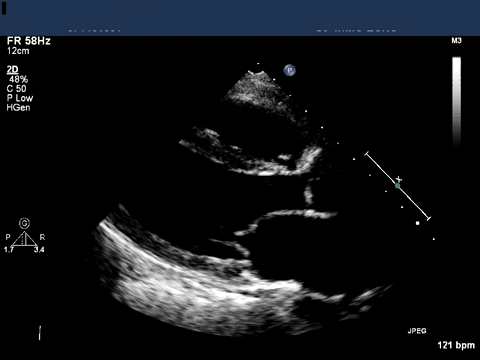Click the small vertical marker at bottom left

[x=40, y=333]
